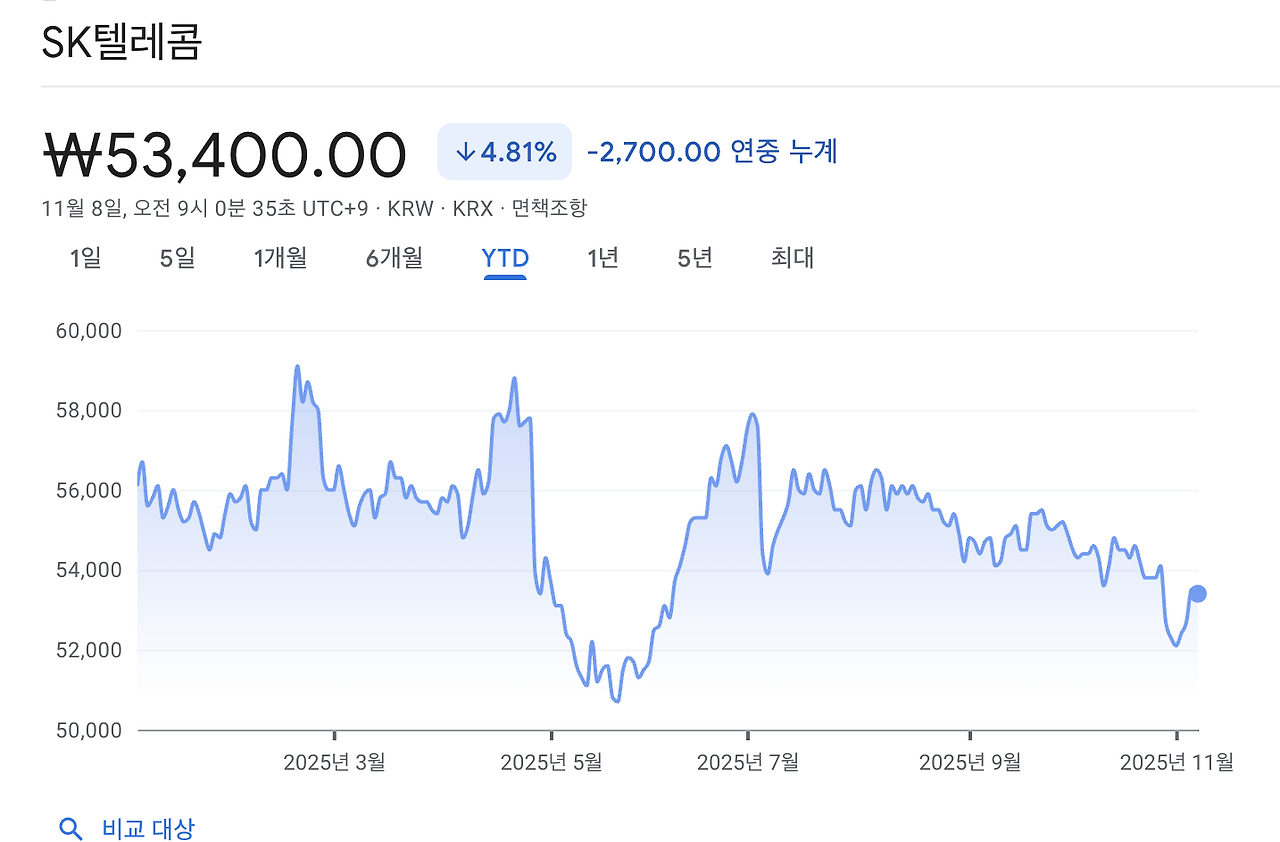Viewport: 1280px width, 842px height.
Task: Select the 1일 time range tab
Action: tap(86, 258)
